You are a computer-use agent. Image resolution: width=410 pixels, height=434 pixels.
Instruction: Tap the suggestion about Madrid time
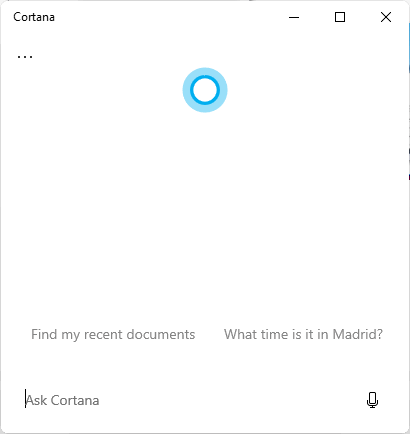click(x=303, y=334)
